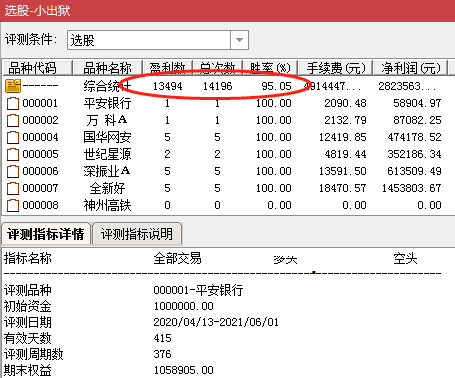The image size is (455, 378).
Task: Switch to 评测指标说明 tab
Action: [137, 234]
